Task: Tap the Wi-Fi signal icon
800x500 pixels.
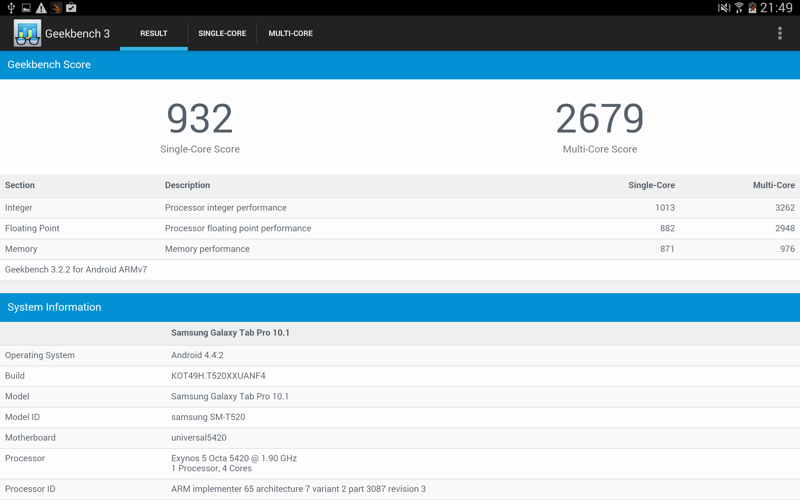Action: (x=739, y=8)
